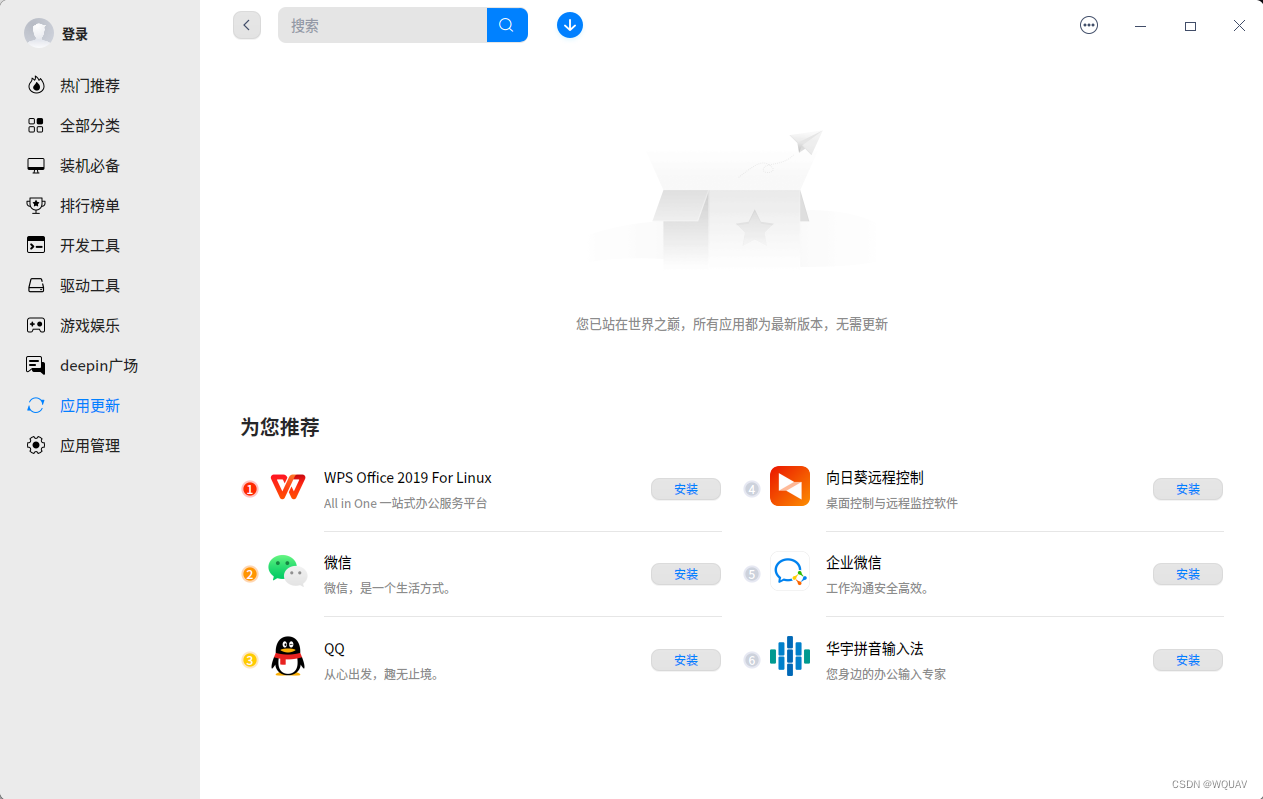Viewport: 1263px width, 799px height.
Task: Click the 游戏娱乐 gamepad icon
Action: coord(36,325)
